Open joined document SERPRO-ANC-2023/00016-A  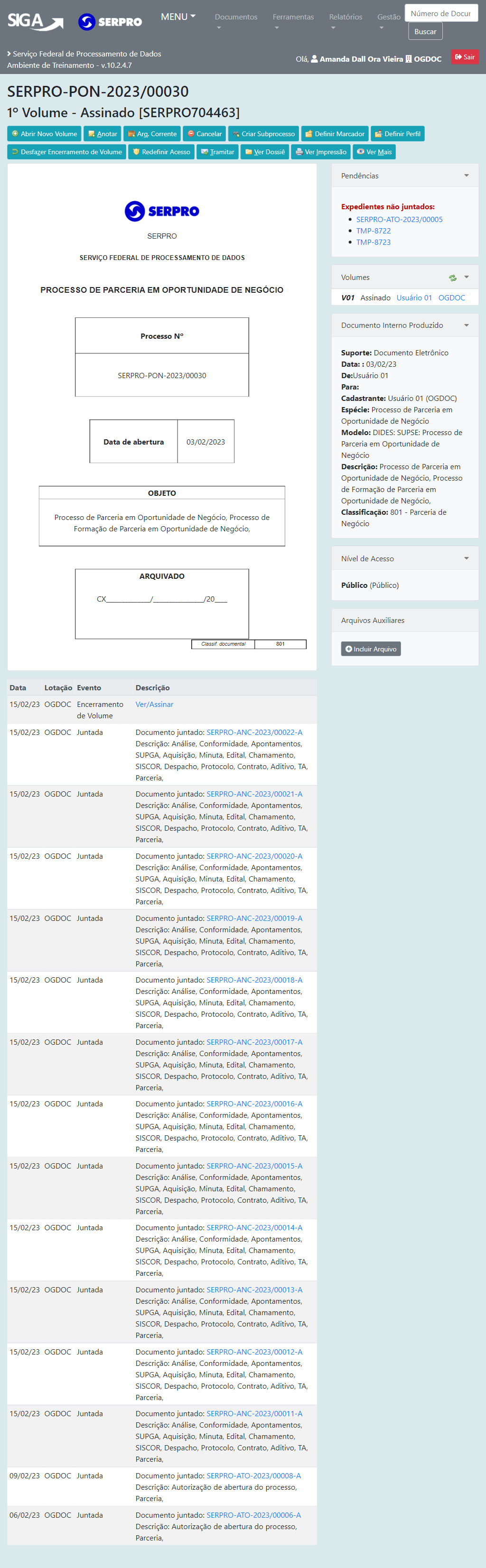pyautogui.click(x=254, y=1104)
